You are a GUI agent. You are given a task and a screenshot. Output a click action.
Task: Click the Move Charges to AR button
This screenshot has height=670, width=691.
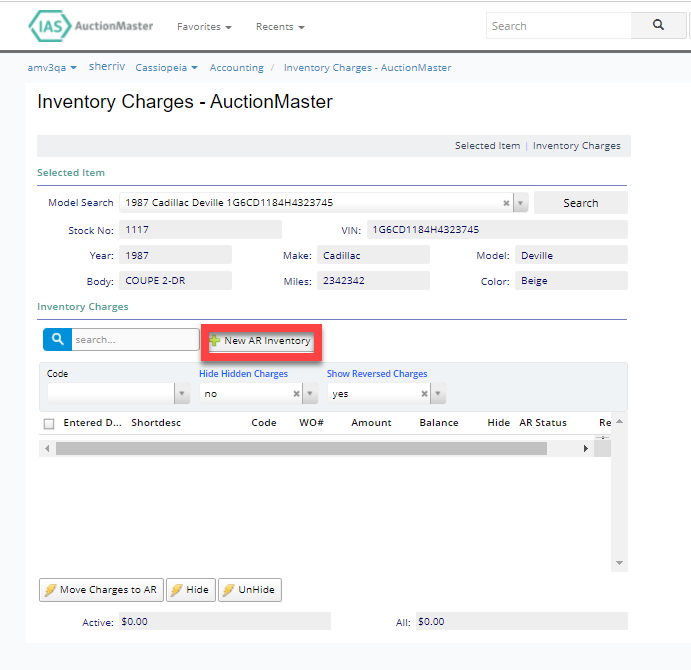pos(101,590)
